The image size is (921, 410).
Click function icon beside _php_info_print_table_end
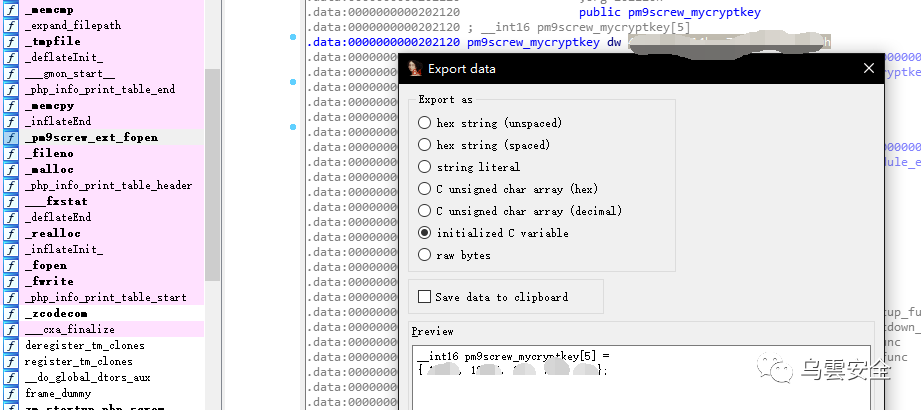11,89
